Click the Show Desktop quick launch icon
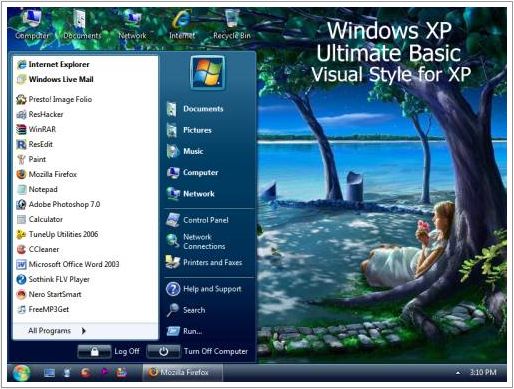This screenshot has width=514, height=389. 49,372
